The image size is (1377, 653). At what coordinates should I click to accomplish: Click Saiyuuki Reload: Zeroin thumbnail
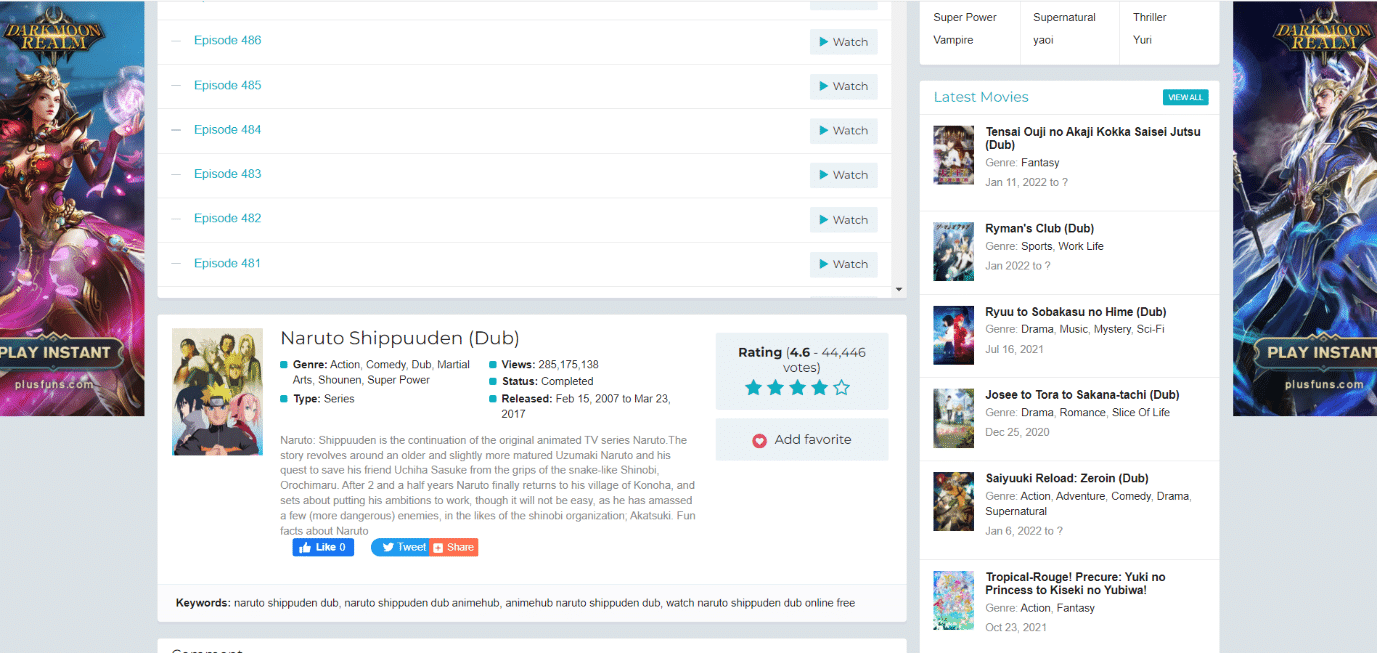[953, 501]
